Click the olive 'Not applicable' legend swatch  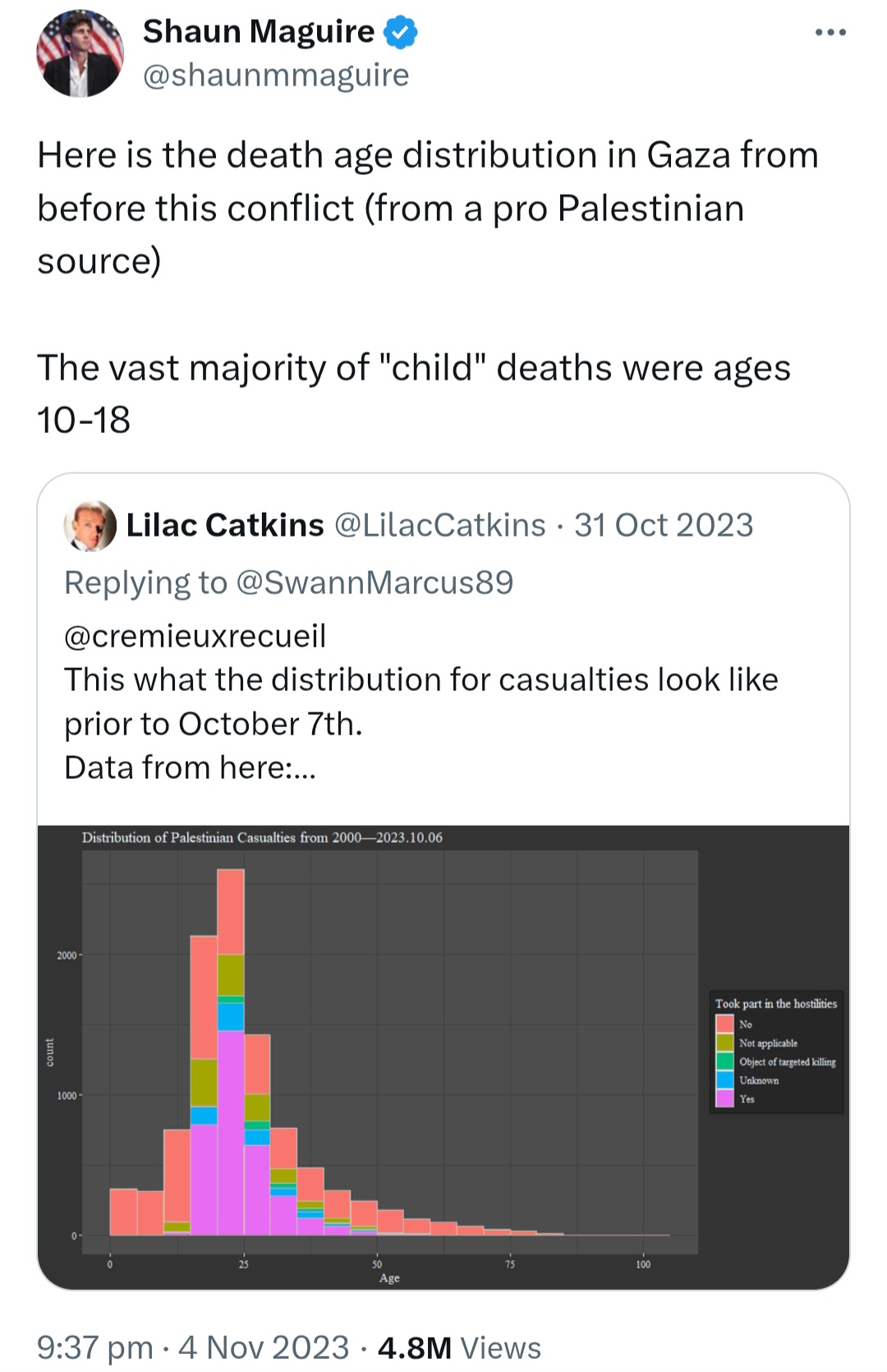pos(724,1043)
